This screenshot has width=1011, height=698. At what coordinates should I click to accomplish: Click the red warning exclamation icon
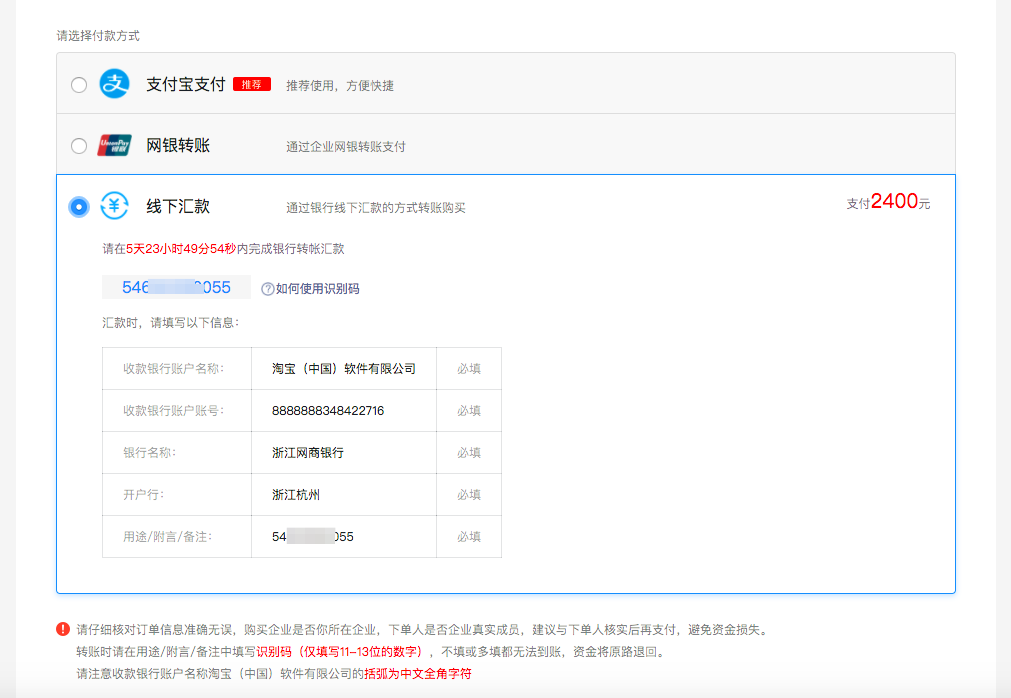point(63,629)
